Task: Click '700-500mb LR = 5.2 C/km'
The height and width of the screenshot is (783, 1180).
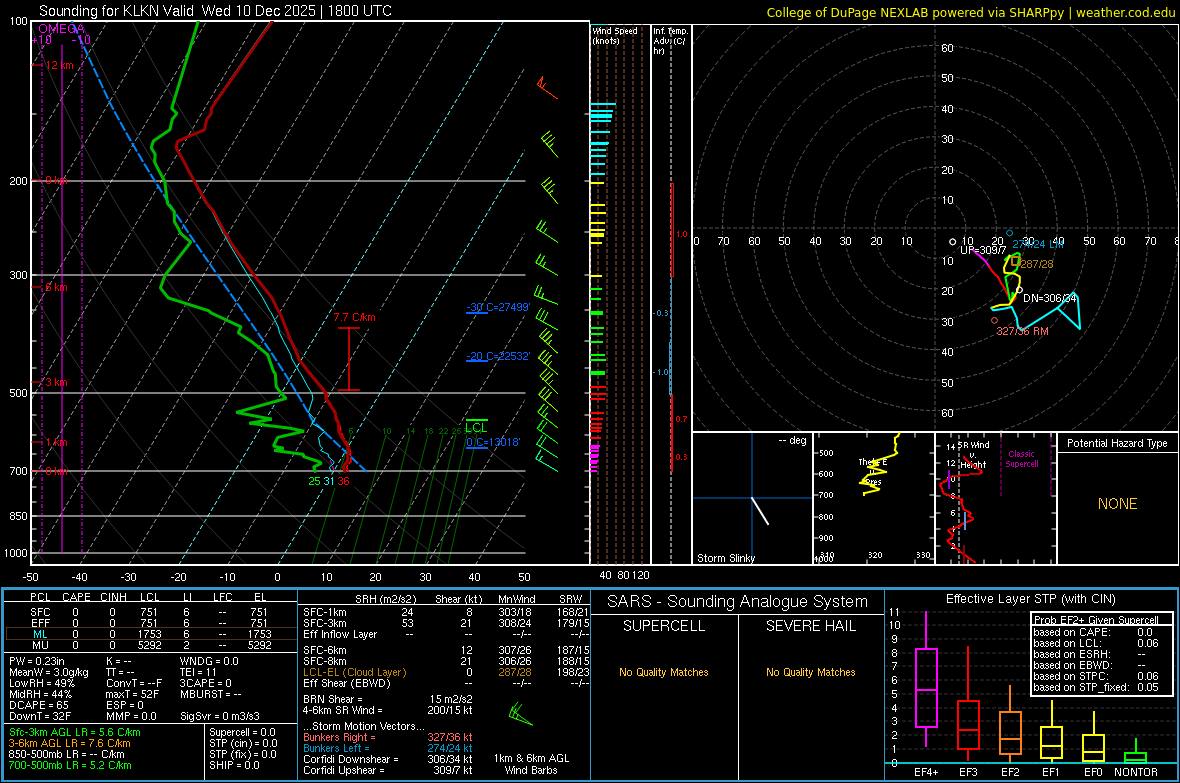Action: point(70,765)
